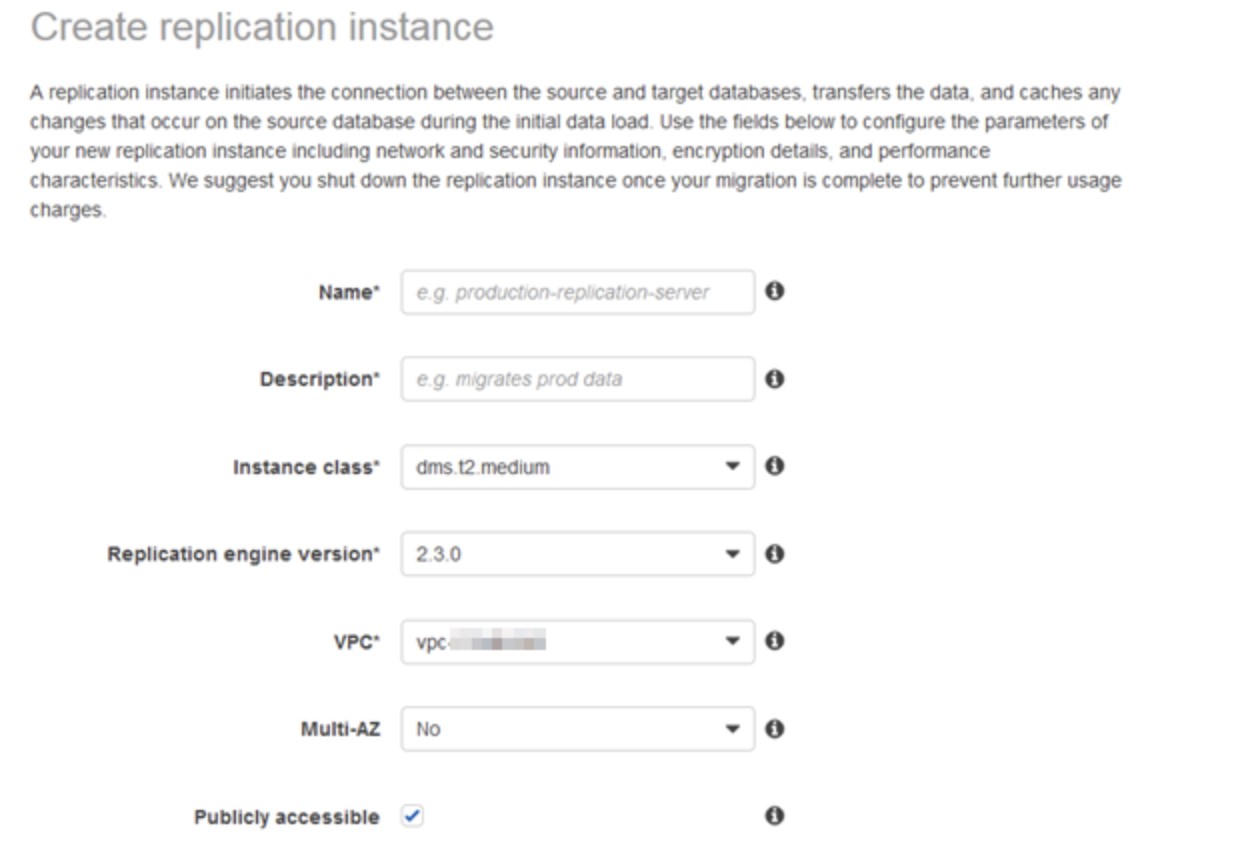
Task: Click the replication instance description paragraph
Action: [x=575, y=152]
